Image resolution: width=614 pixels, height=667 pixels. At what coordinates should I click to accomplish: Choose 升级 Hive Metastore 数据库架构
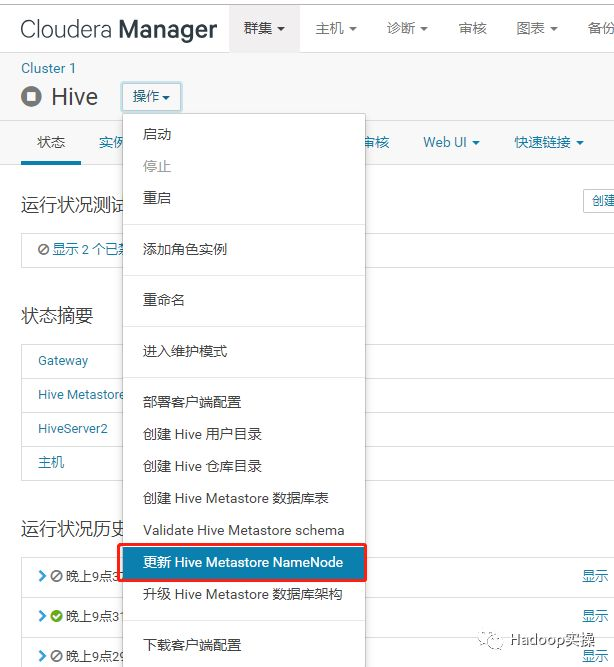click(244, 594)
